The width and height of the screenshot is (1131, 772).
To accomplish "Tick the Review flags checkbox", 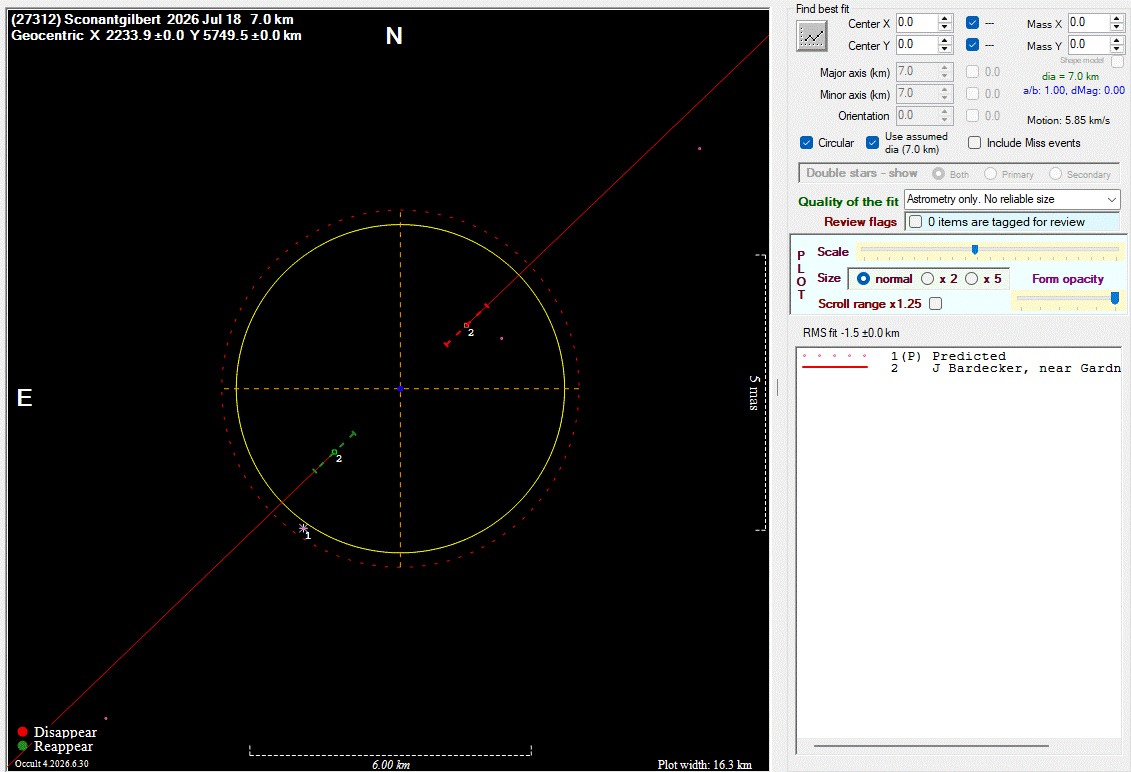I will tap(915, 221).
